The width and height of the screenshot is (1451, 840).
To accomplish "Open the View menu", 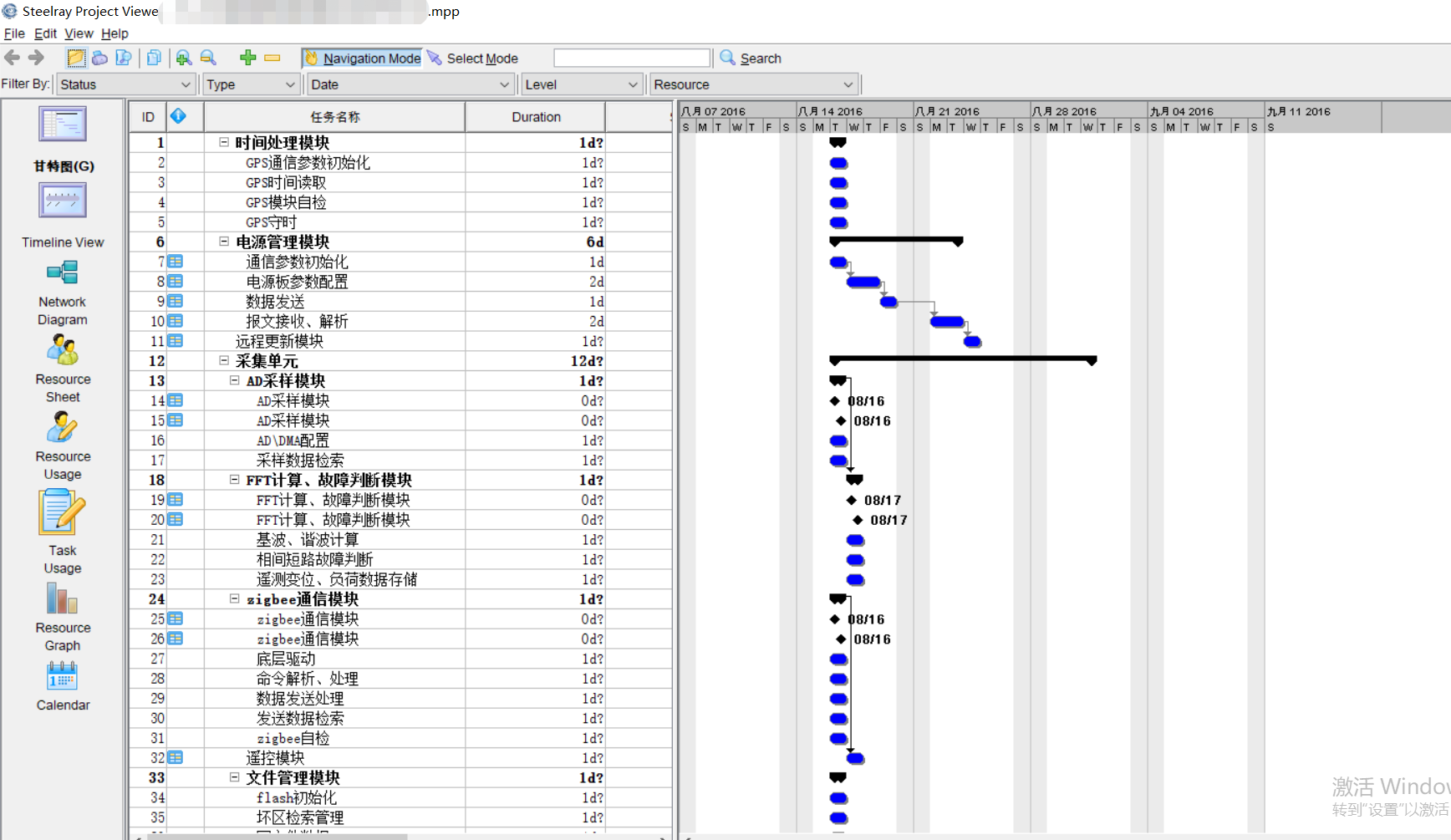I will pyautogui.click(x=79, y=33).
